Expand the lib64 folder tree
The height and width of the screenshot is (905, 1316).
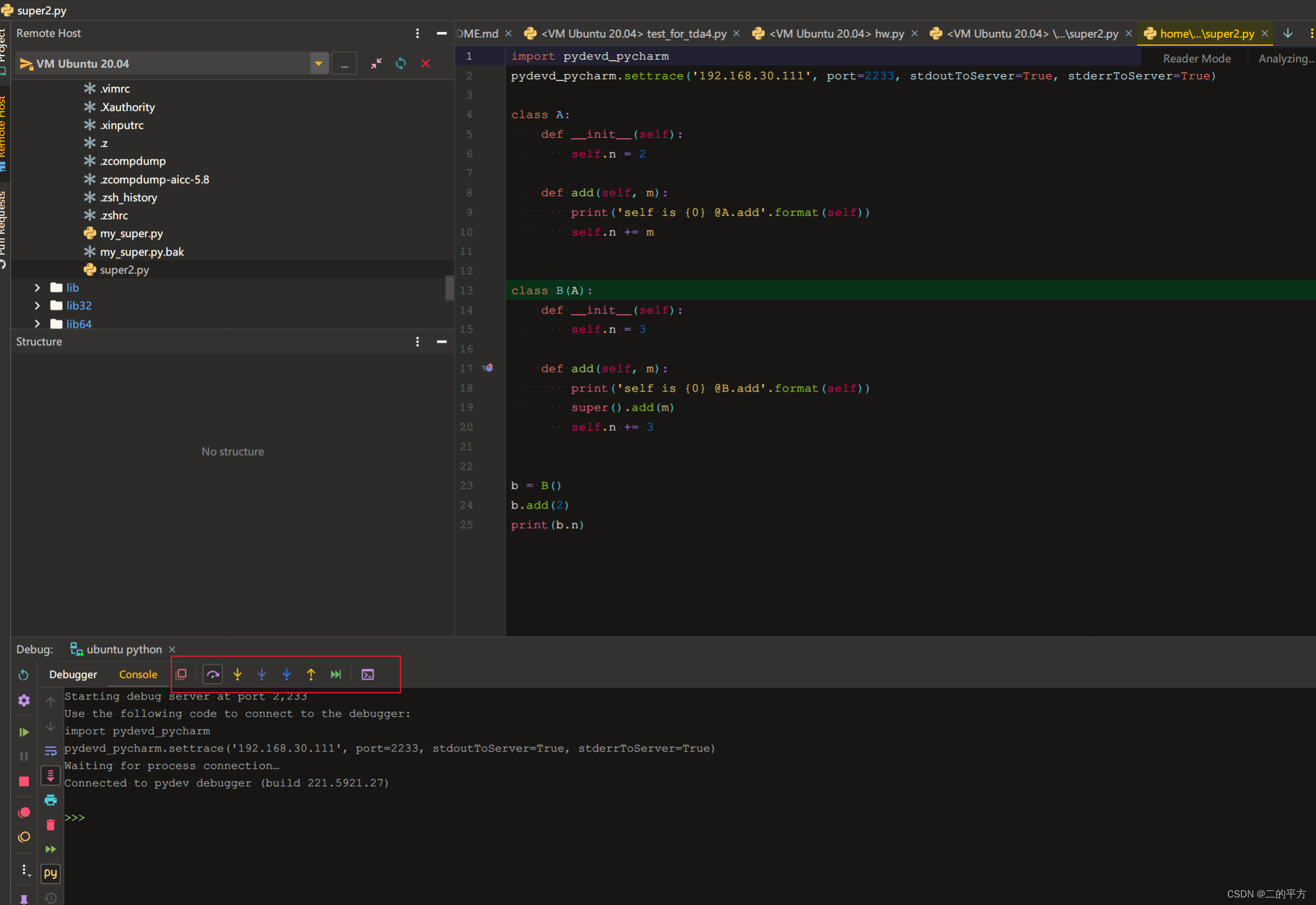pyautogui.click(x=37, y=324)
